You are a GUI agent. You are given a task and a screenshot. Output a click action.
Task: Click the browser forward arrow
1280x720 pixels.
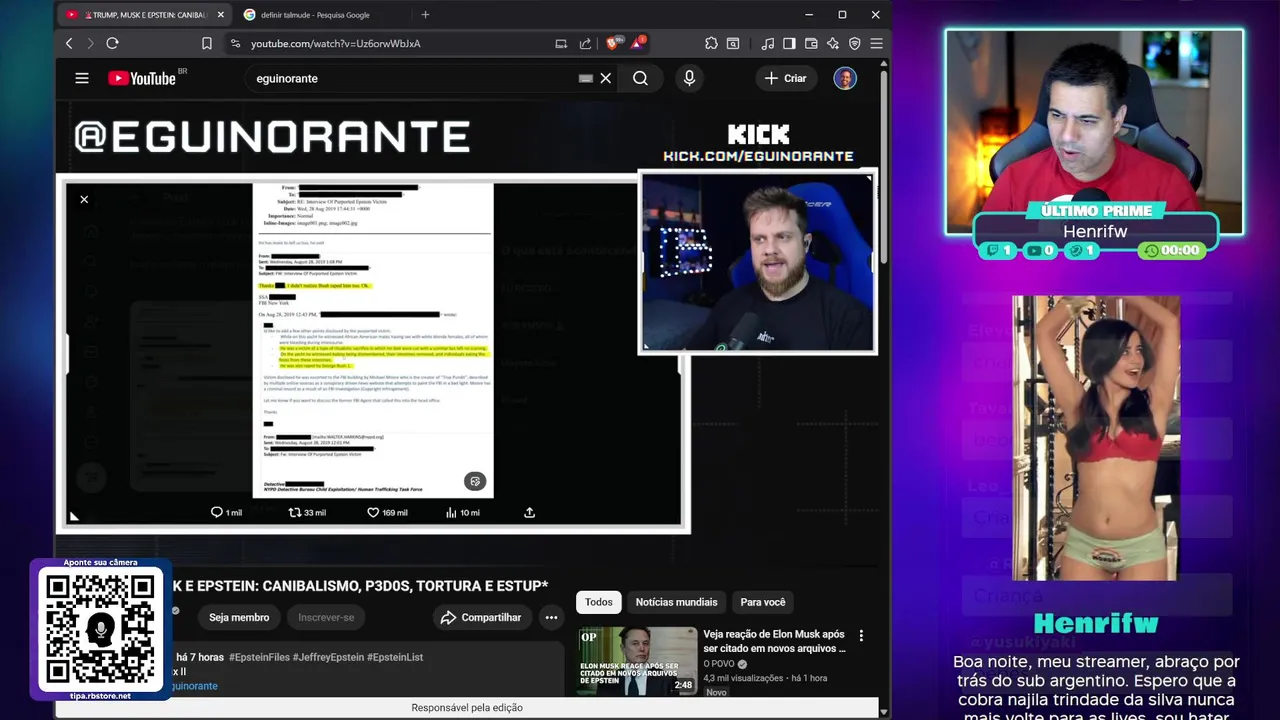click(90, 43)
